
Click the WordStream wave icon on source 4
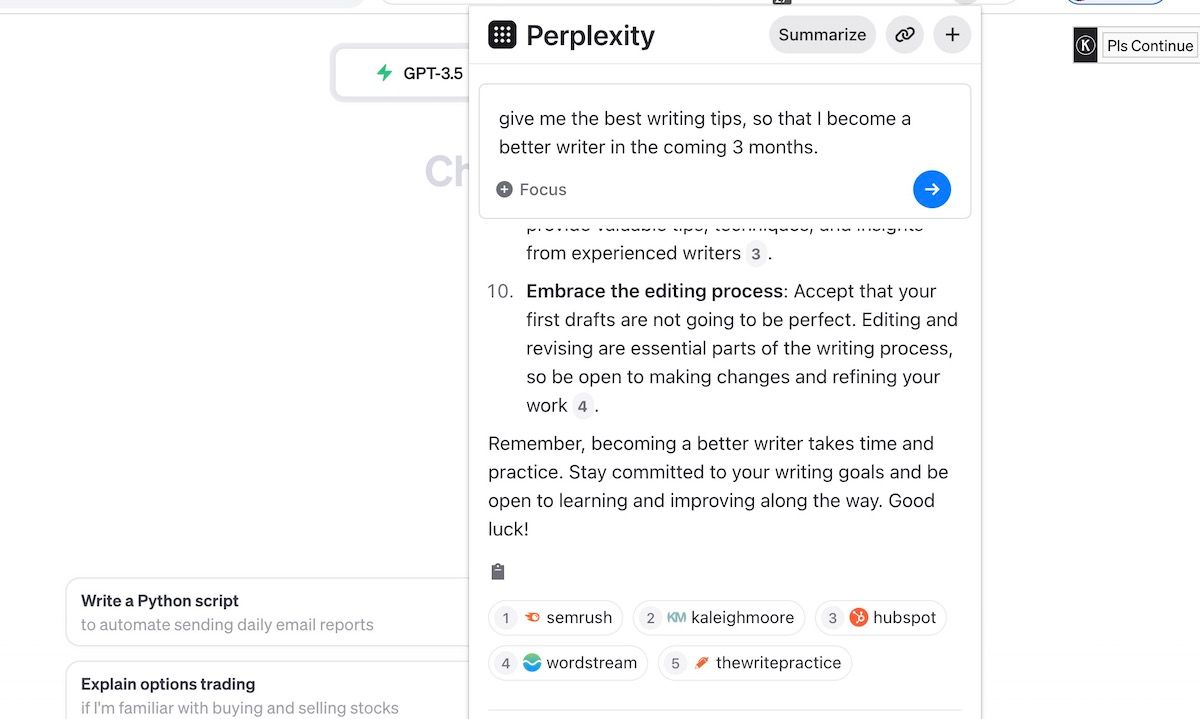[x=530, y=662]
